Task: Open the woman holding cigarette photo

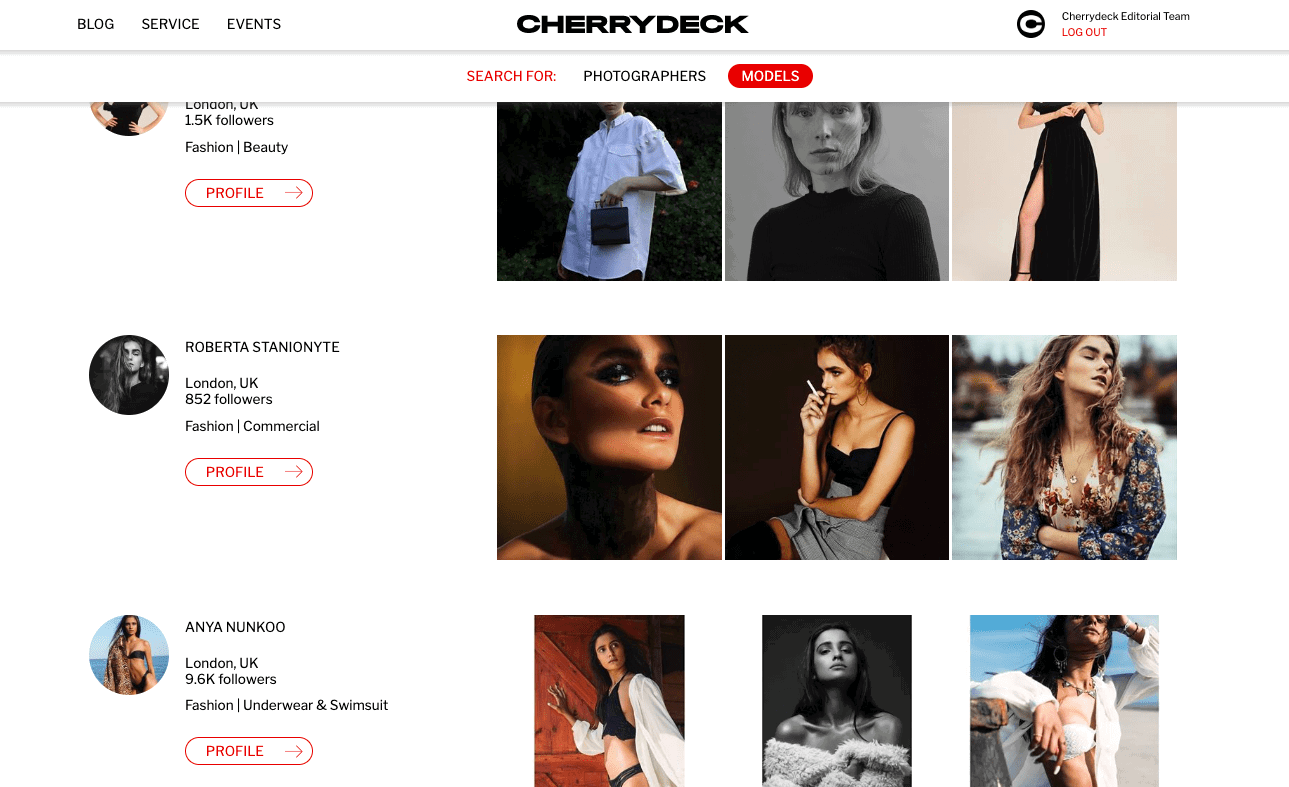Action: [x=837, y=447]
